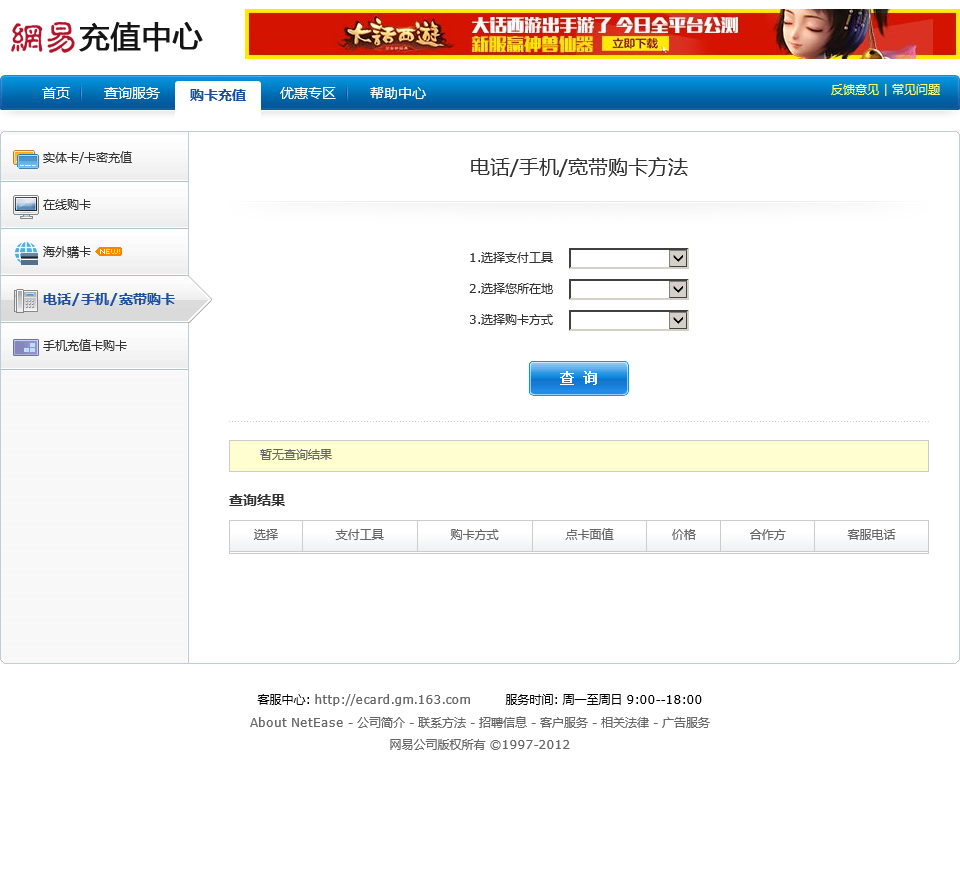
Task: Click the 合作方 column header
Action: click(767, 535)
